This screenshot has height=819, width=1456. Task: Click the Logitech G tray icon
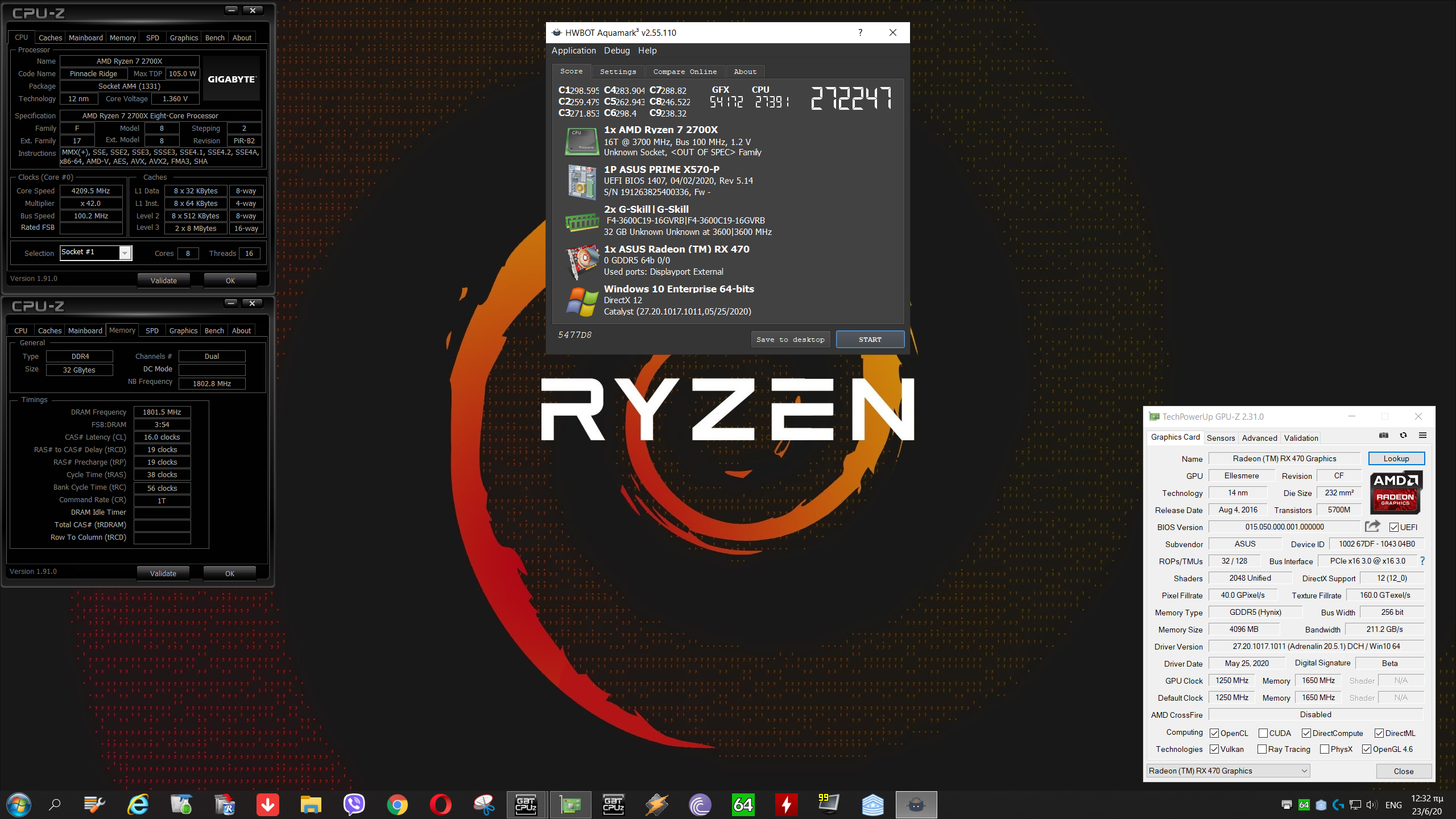[1338, 805]
